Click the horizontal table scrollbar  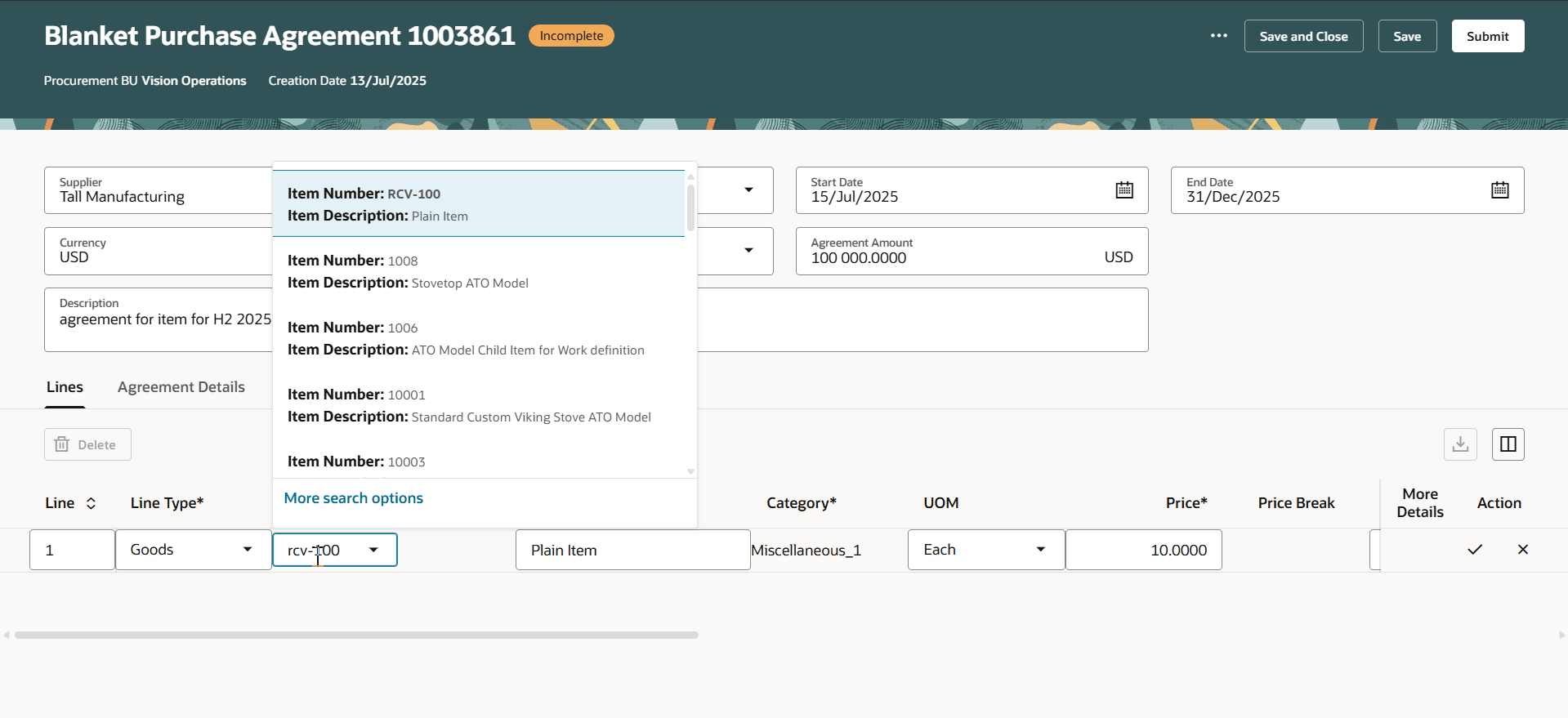(x=356, y=635)
